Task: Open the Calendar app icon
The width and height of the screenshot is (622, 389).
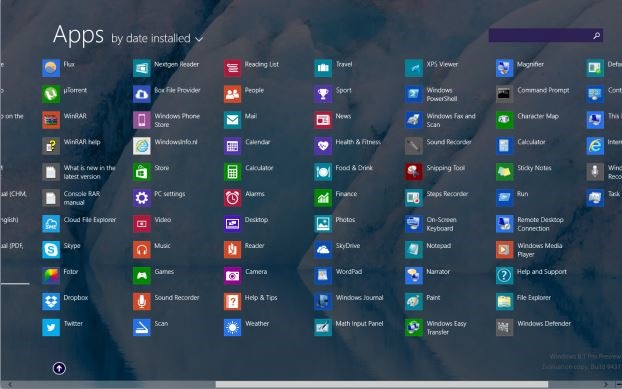Action: coord(232,146)
